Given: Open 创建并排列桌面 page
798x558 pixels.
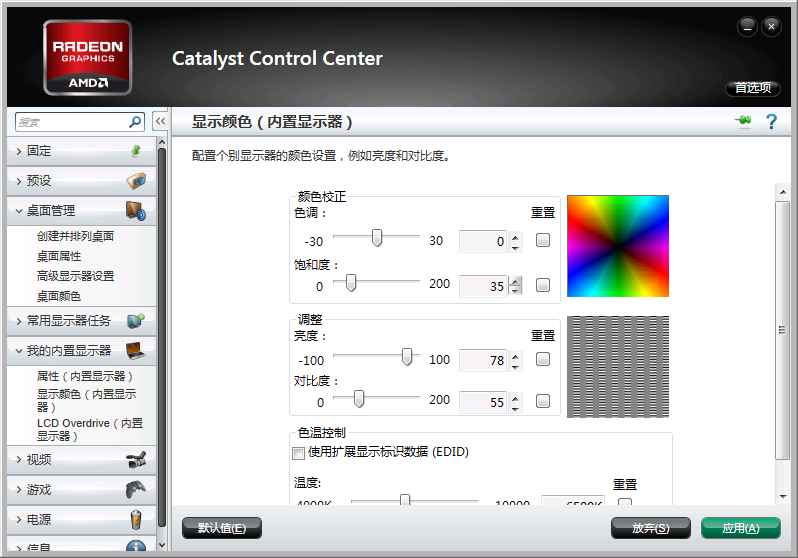Looking at the screenshot, I should point(75,236).
